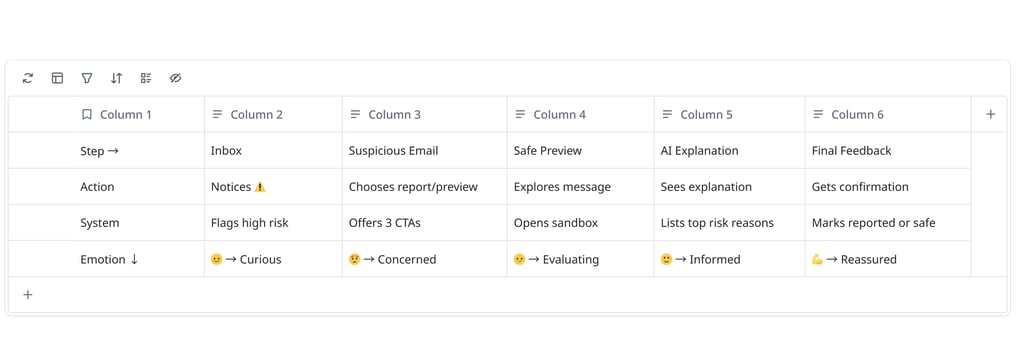Open the group-by list icon
This screenshot has height=360, width=1018.
(146, 78)
